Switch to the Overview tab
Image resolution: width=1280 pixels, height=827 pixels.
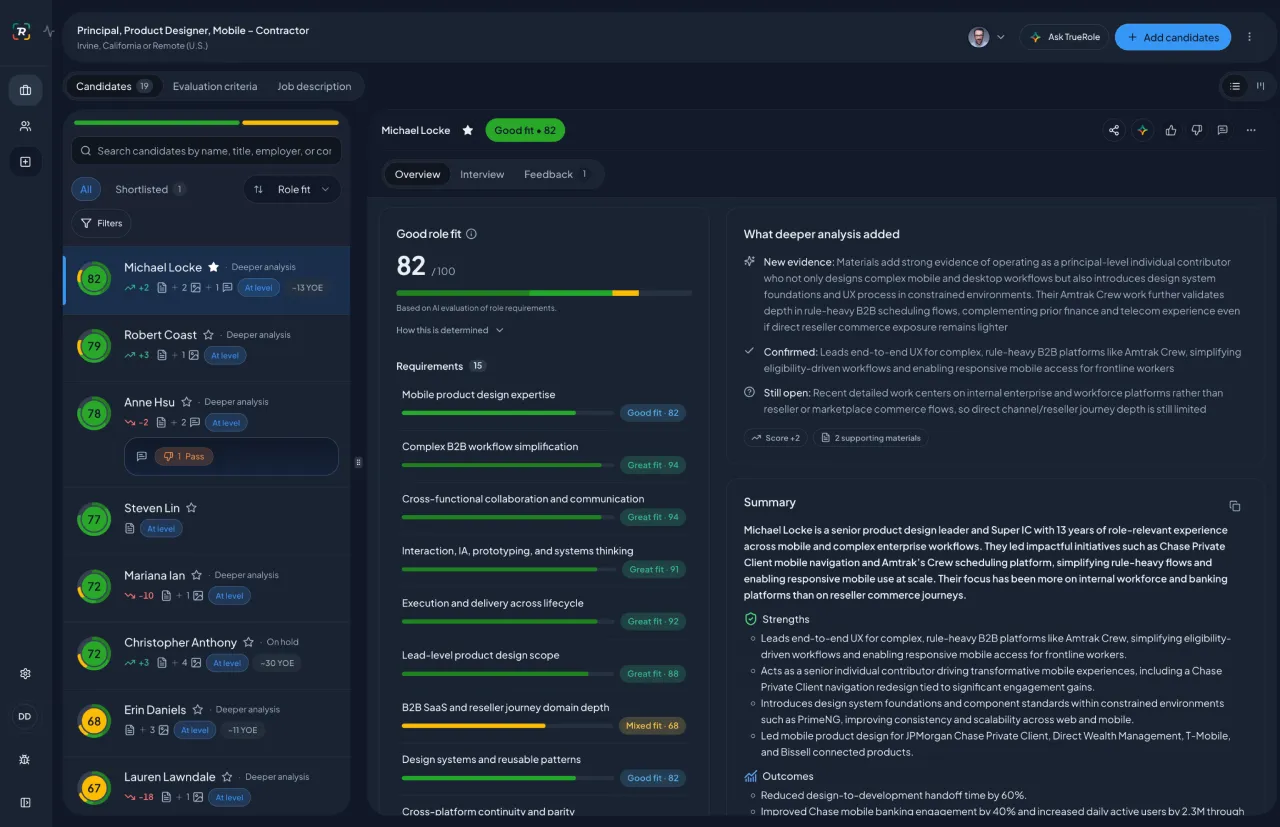(x=417, y=174)
